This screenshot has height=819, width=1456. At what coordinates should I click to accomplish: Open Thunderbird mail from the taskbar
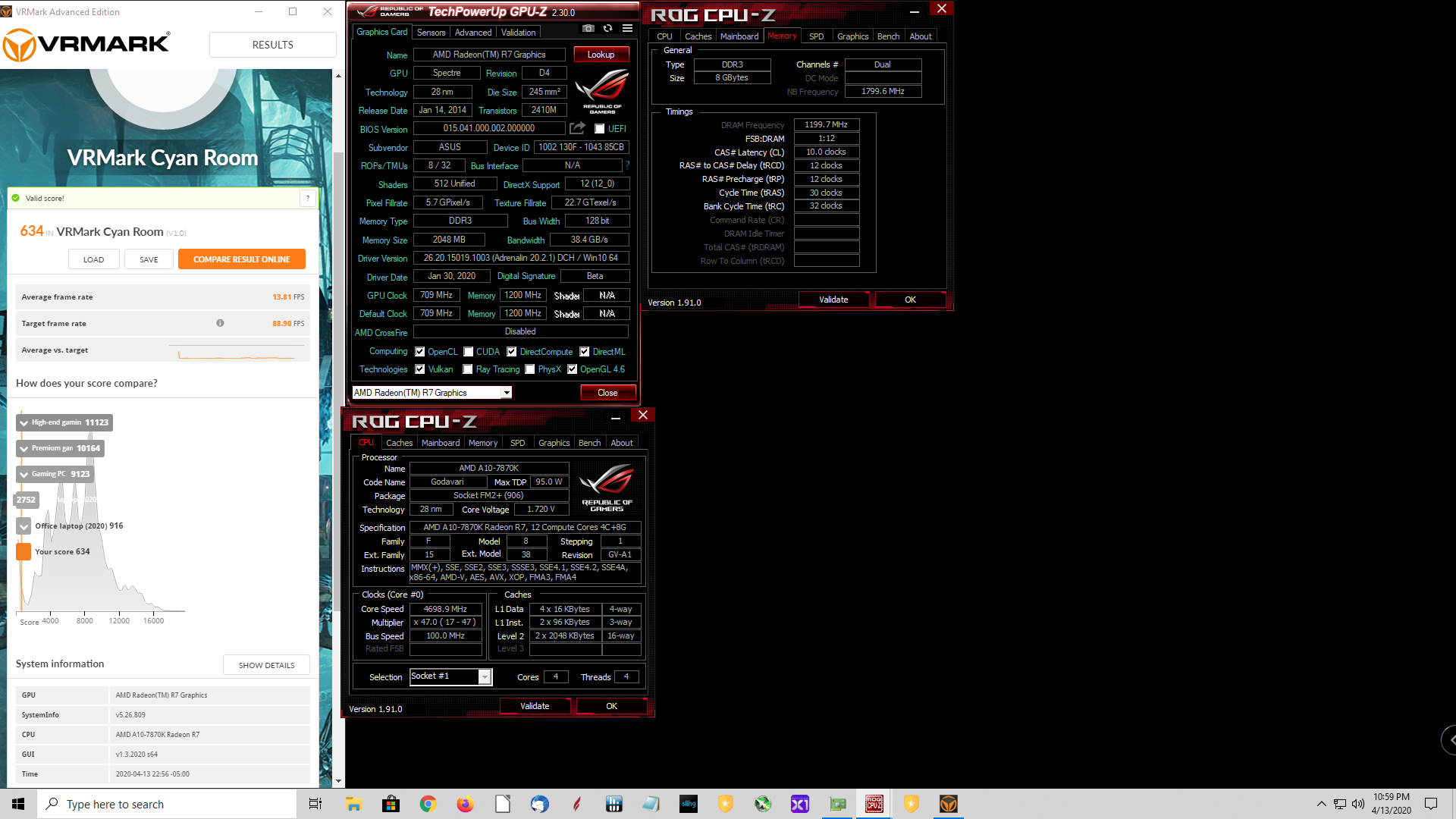[x=539, y=804]
